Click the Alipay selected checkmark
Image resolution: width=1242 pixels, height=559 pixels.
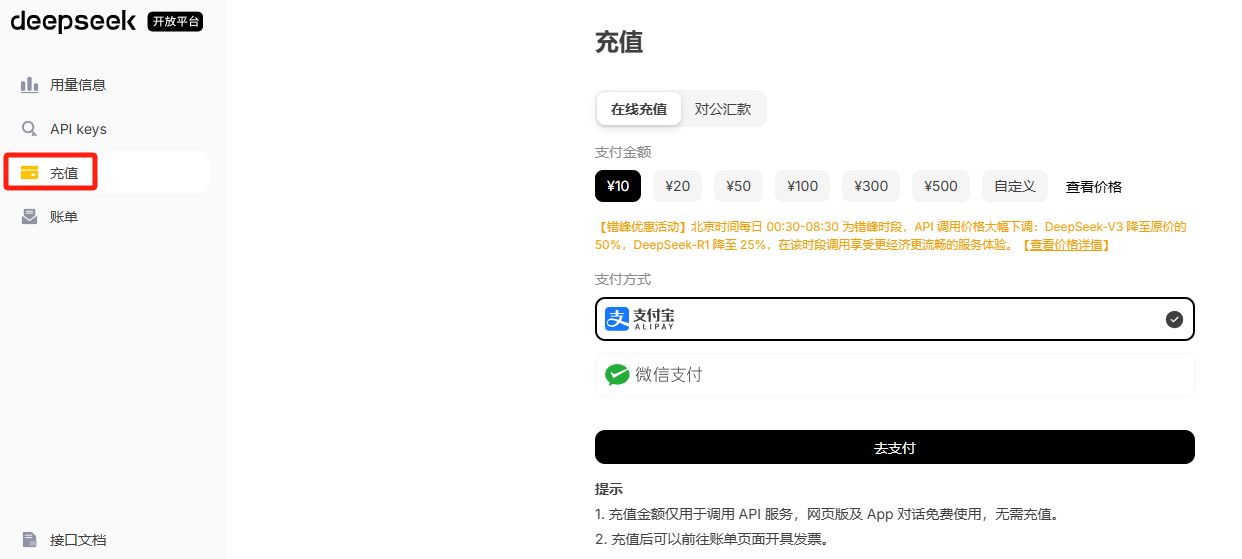click(1174, 319)
